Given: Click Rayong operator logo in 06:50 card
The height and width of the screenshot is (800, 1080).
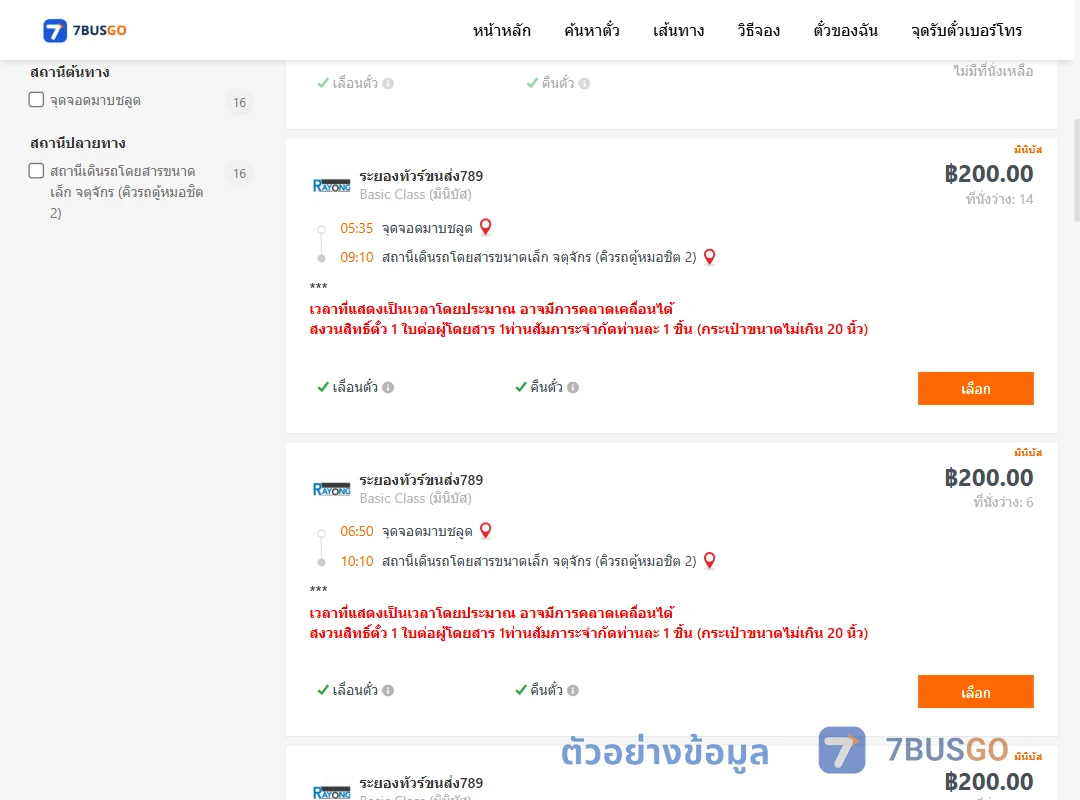Looking at the screenshot, I should [331, 489].
